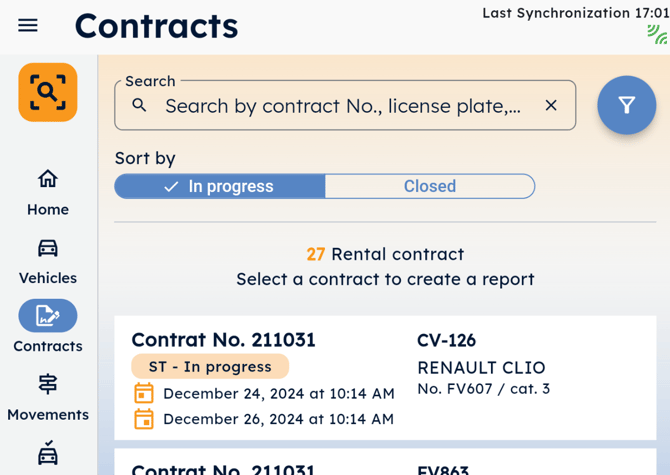670x475 pixels.
Task: Open the filter funnel button
Action: [x=626, y=105]
